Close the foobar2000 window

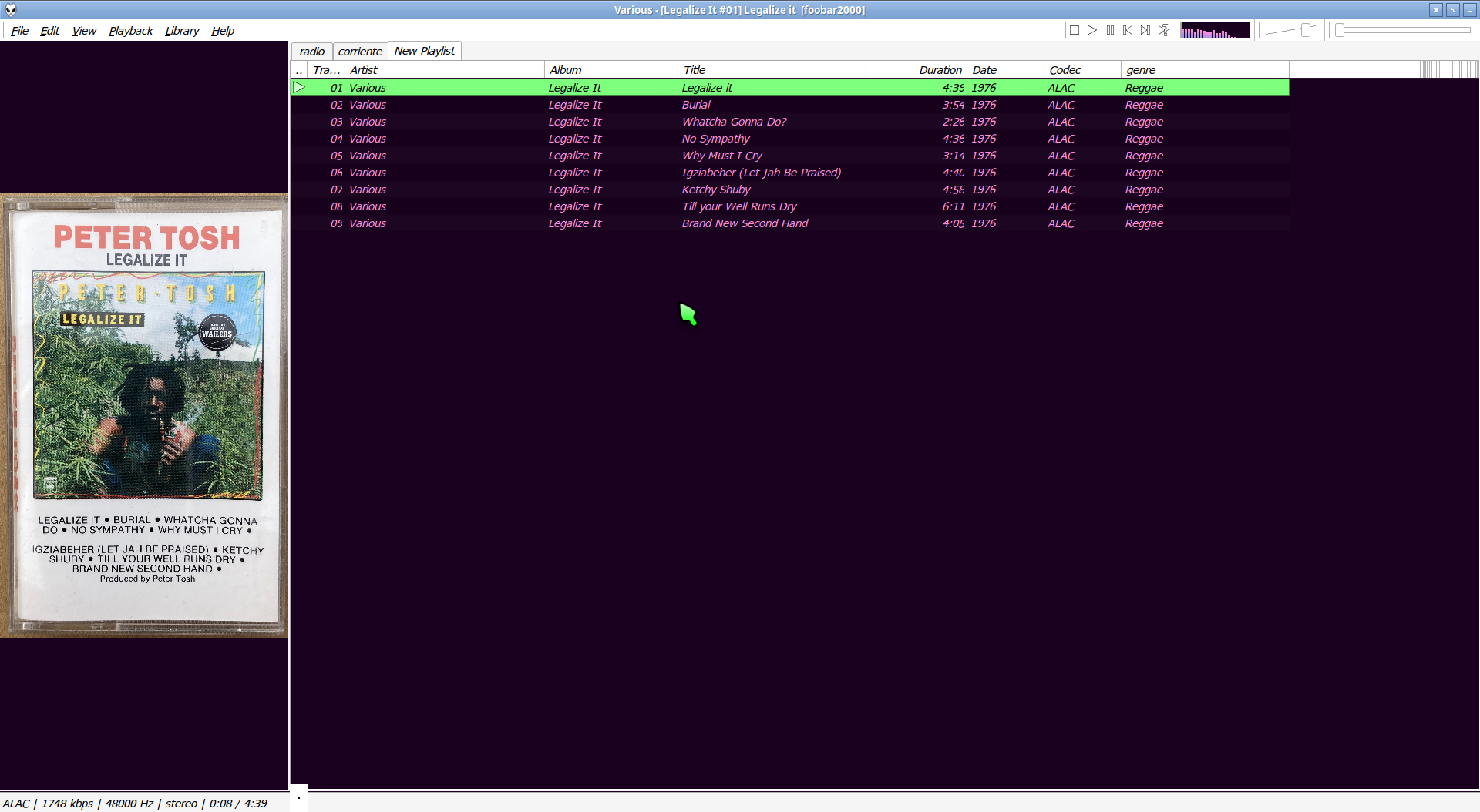[1435, 10]
